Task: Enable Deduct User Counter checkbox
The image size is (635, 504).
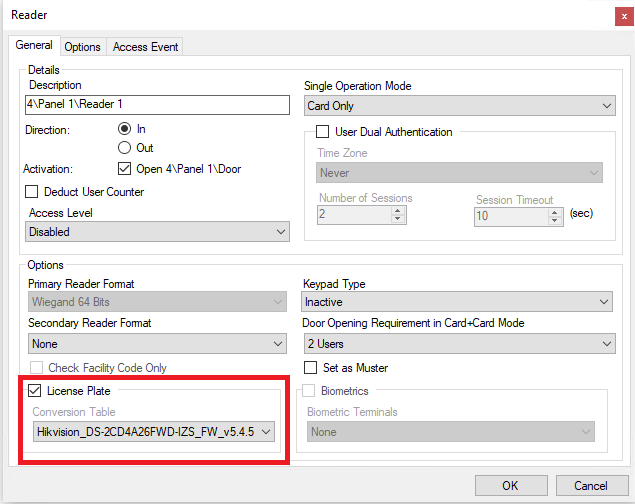Action: [x=32, y=191]
